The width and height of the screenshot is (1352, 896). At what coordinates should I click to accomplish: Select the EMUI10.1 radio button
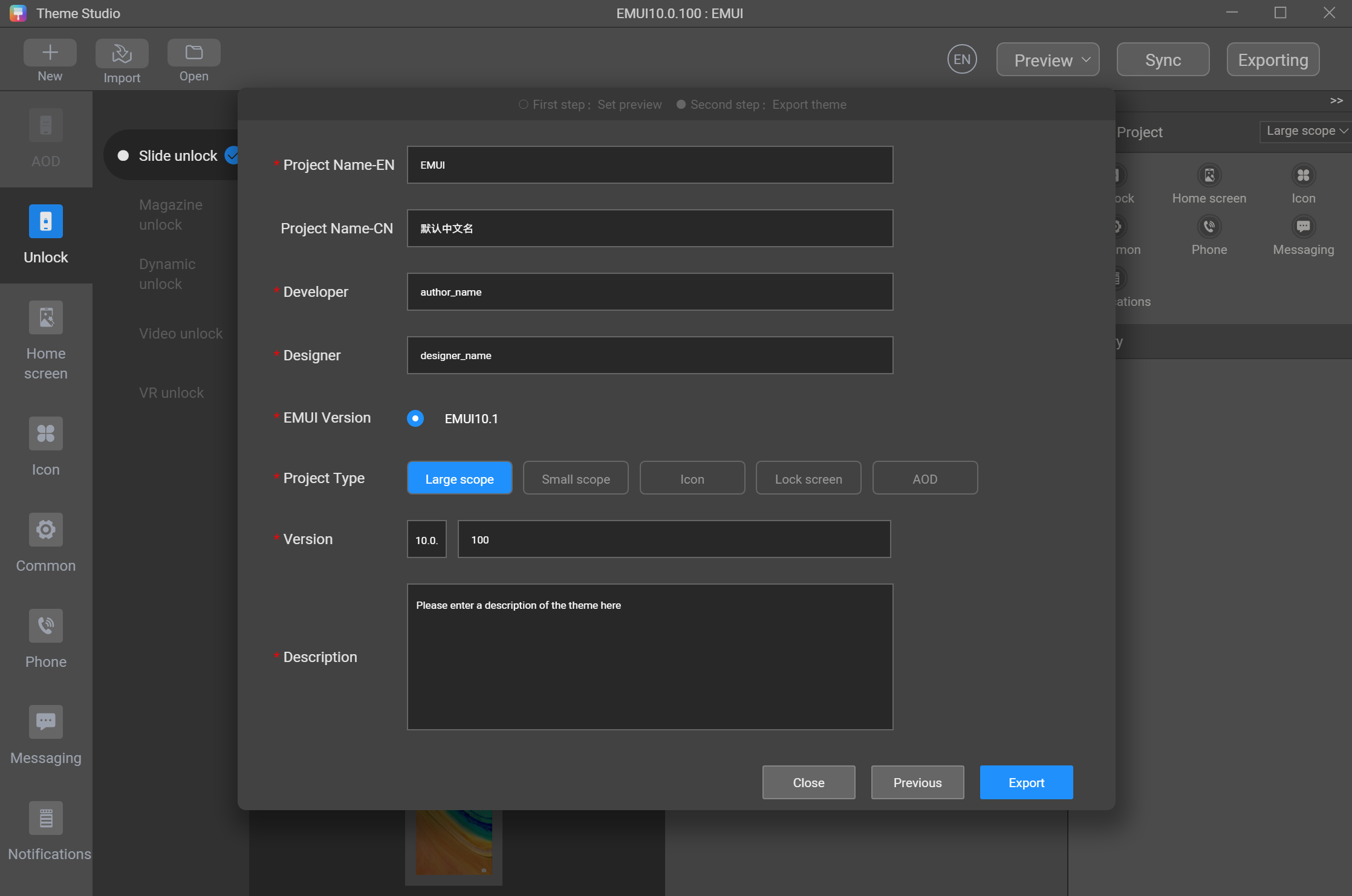point(415,418)
